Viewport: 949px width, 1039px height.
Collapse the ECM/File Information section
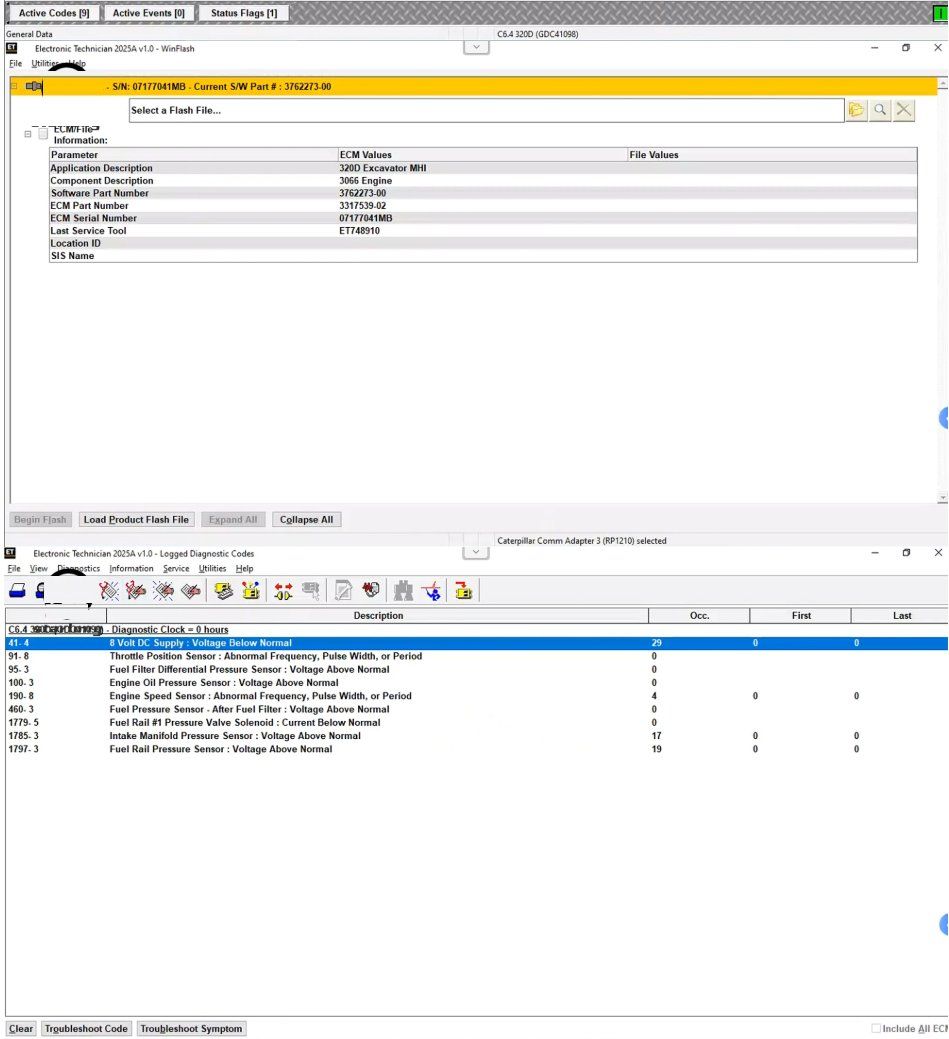28,134
